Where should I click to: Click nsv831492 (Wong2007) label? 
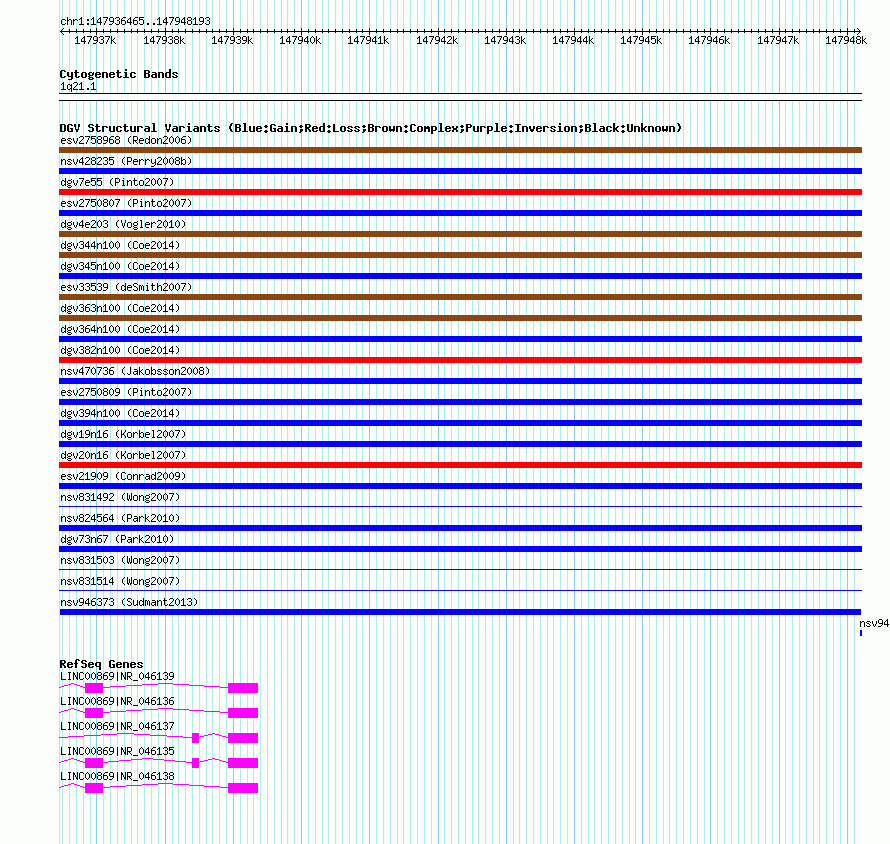click(x=120, y=497)
